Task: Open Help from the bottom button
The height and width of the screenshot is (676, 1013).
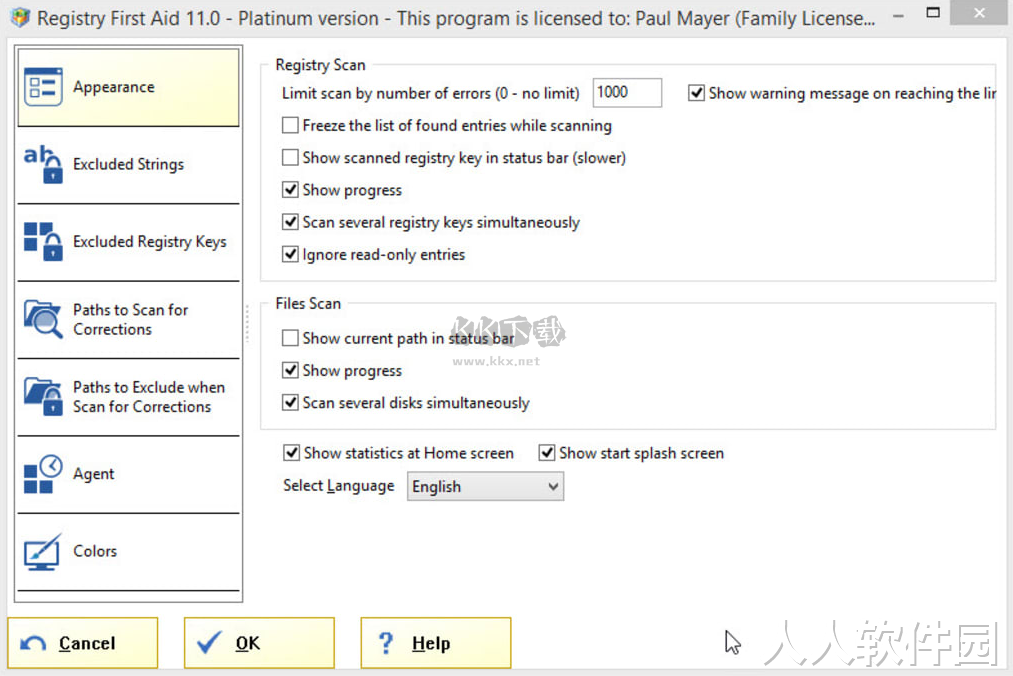Action: click(x=435, y=643)
